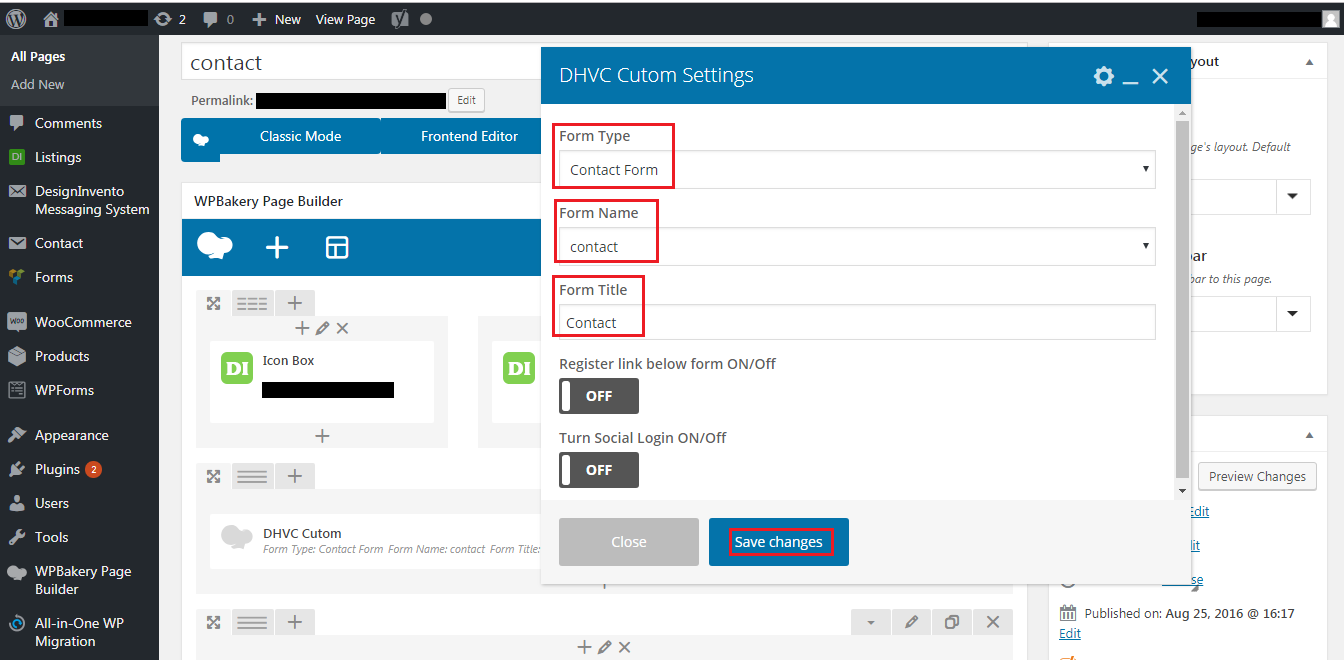The height and width of the screenshot is (660, 1344).
Task: Open Templates icon in the builder toolbar
Action: (337, 248)
